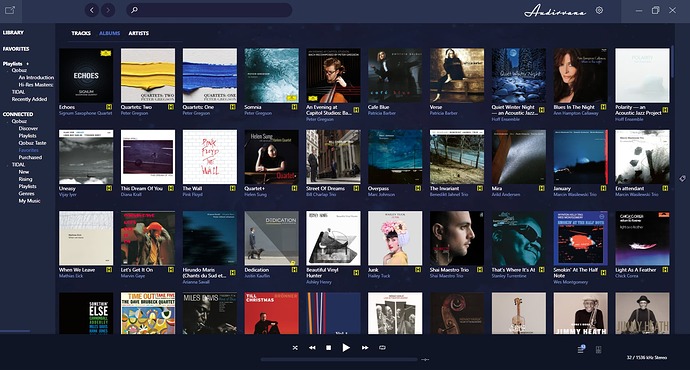
Task: Collapse the Qobuz tree under Connected
Action: tap(8, 121)
